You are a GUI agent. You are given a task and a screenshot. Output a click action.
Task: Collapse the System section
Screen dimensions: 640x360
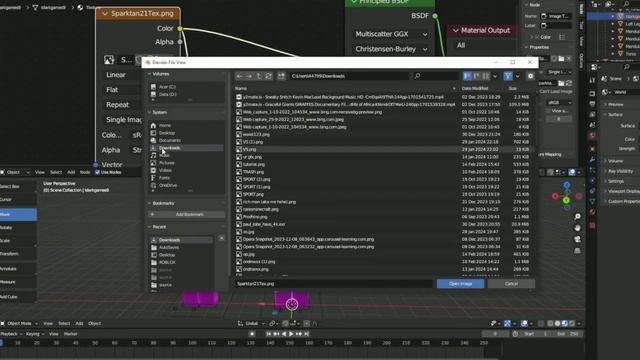pyautogui.click(x=149, y=112)
